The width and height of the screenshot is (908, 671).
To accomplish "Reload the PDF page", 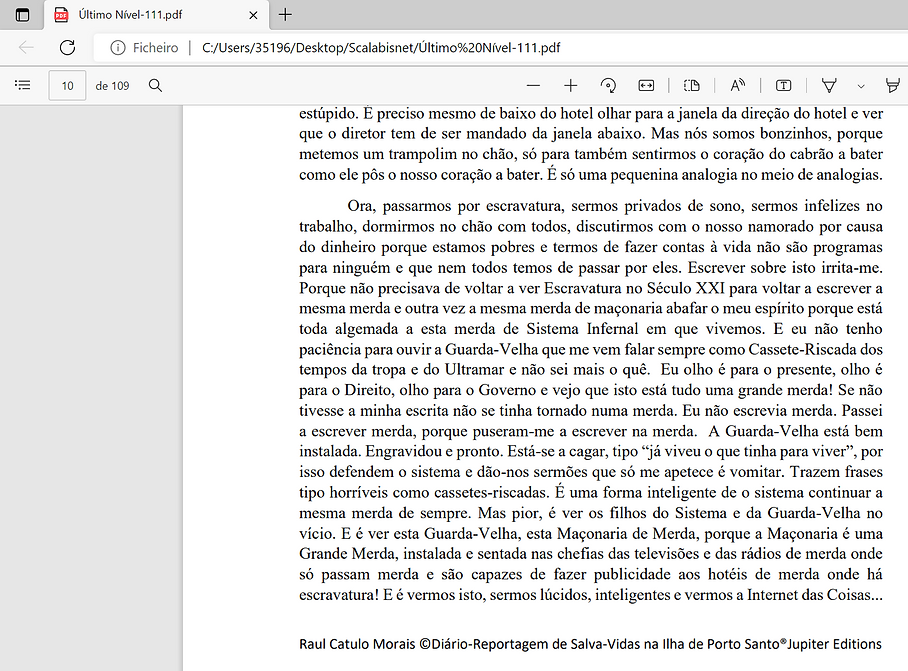I will [x=68, y=47].
